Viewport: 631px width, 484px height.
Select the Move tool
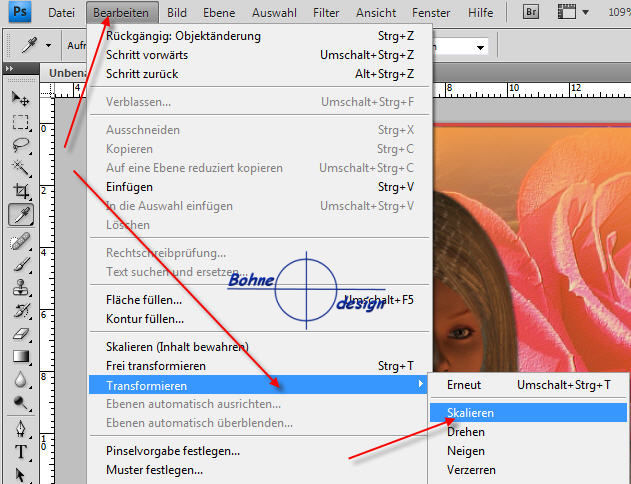(x=20, y=98)
